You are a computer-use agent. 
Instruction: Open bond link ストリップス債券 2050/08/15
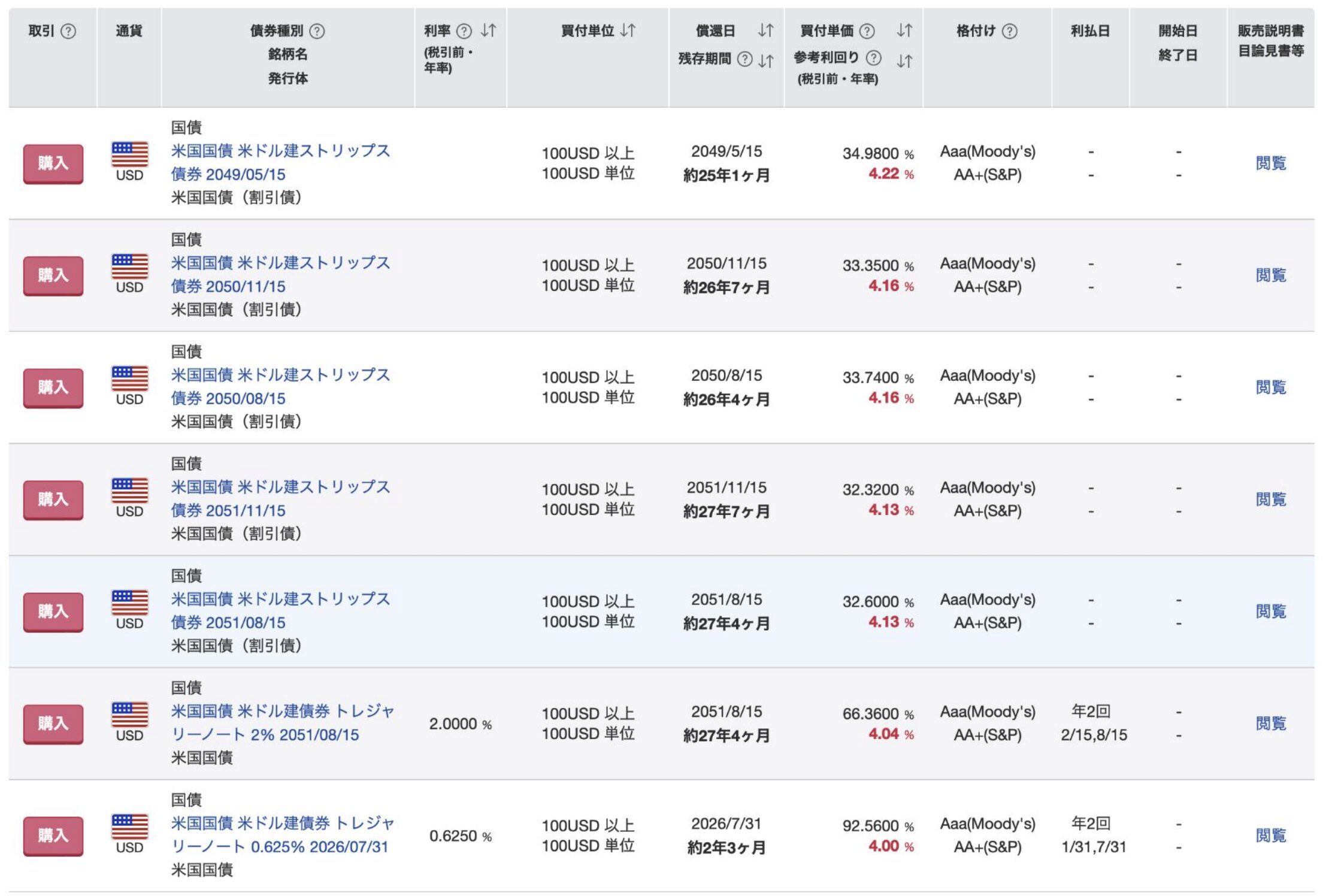click(280, 386)
